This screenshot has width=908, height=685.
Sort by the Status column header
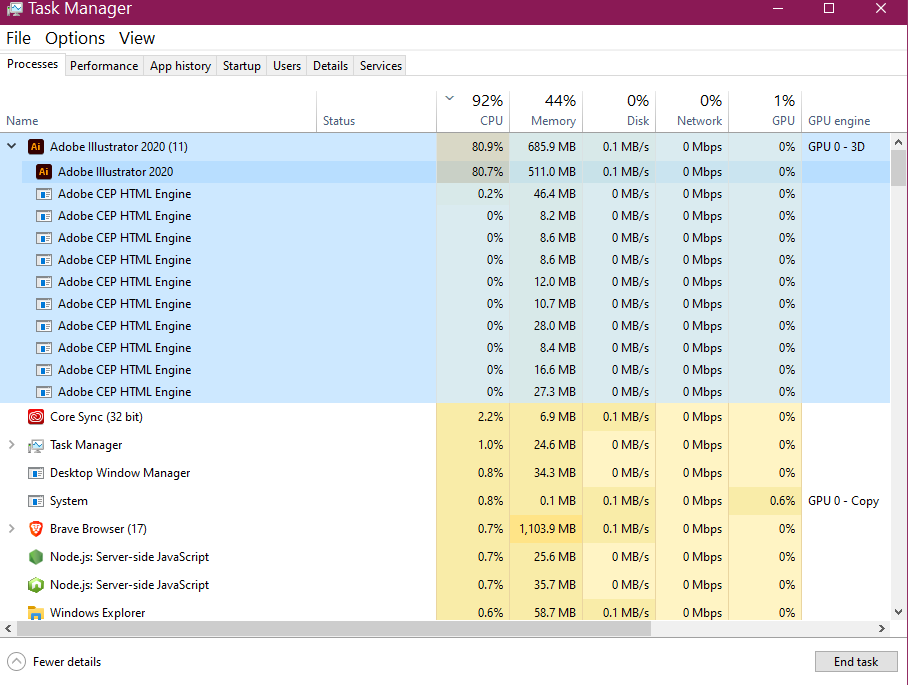[x=376, y=112]
